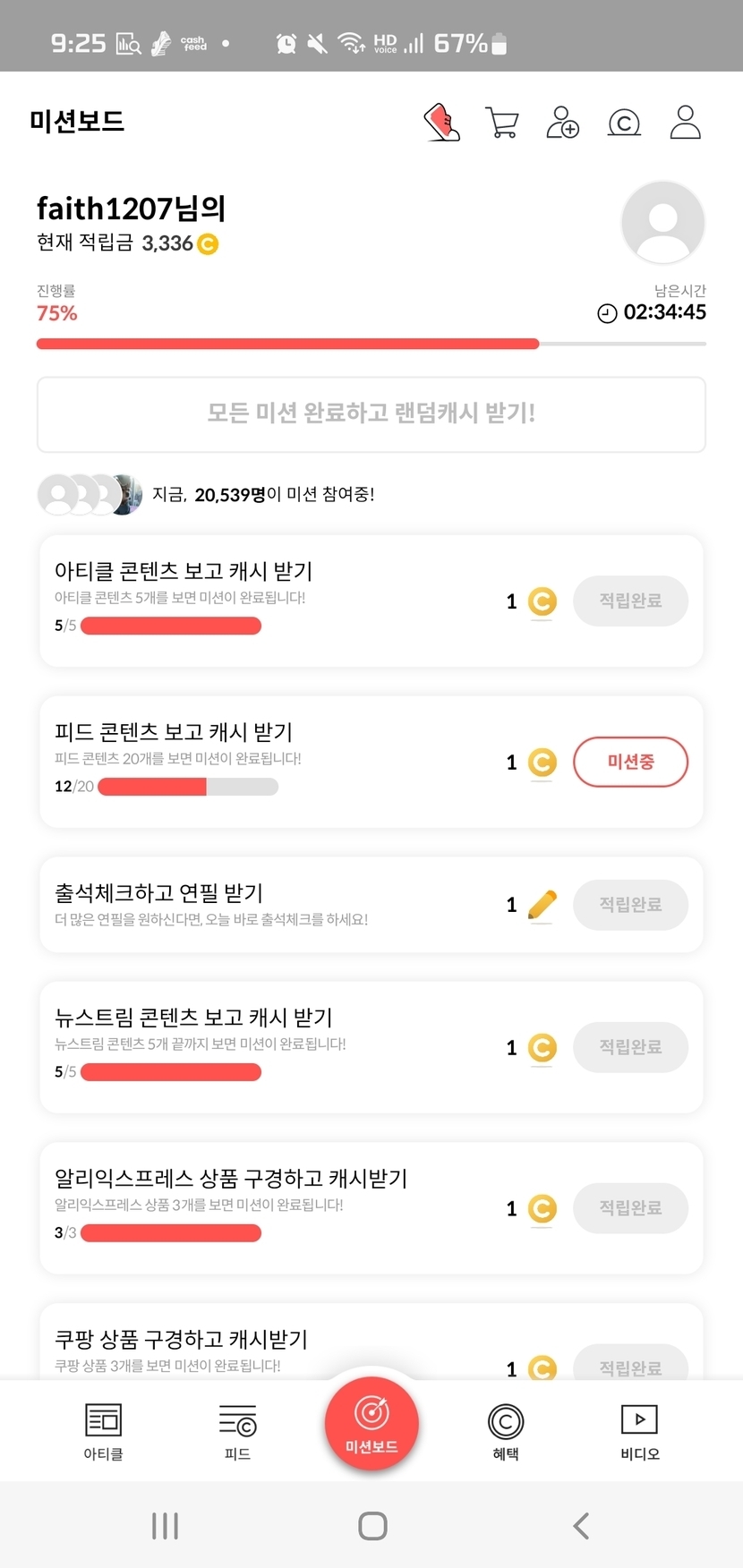
Task: Tap the red 미션보드 center button
Action: point(371,1423)
